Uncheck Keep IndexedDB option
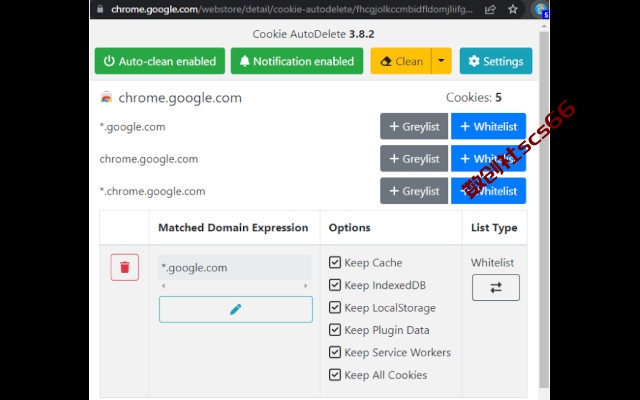640x400 pixels. [335, 284]
